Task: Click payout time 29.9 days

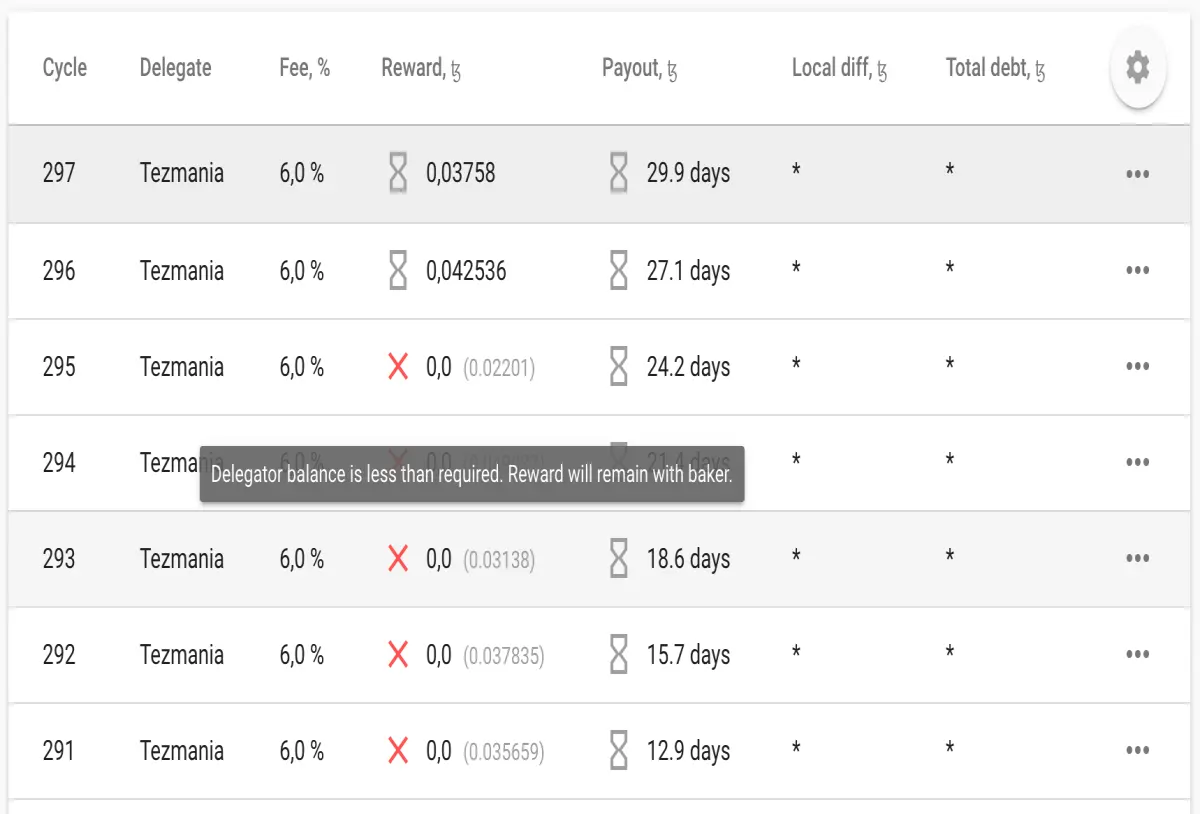Action: click(689, 173)
